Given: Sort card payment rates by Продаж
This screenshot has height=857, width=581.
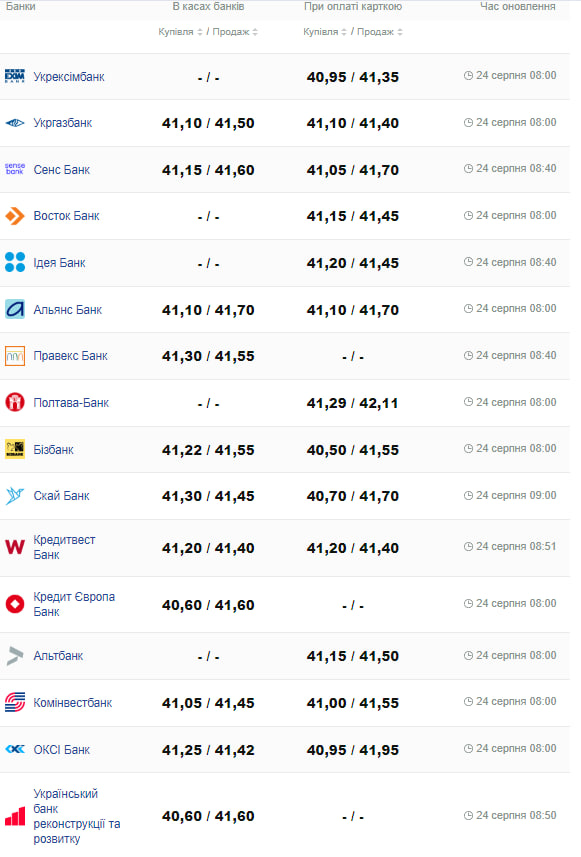Looking at the screenshot, I should tap(380, 32).
